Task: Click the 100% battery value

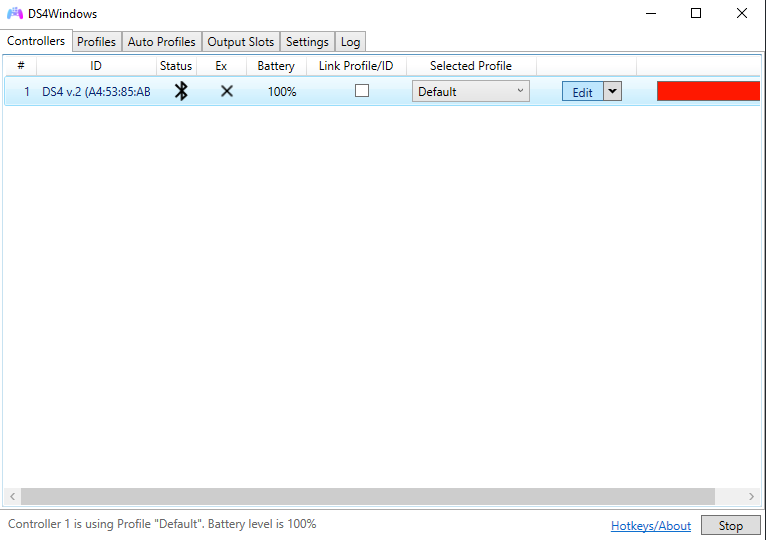Action: pos(282,92)
